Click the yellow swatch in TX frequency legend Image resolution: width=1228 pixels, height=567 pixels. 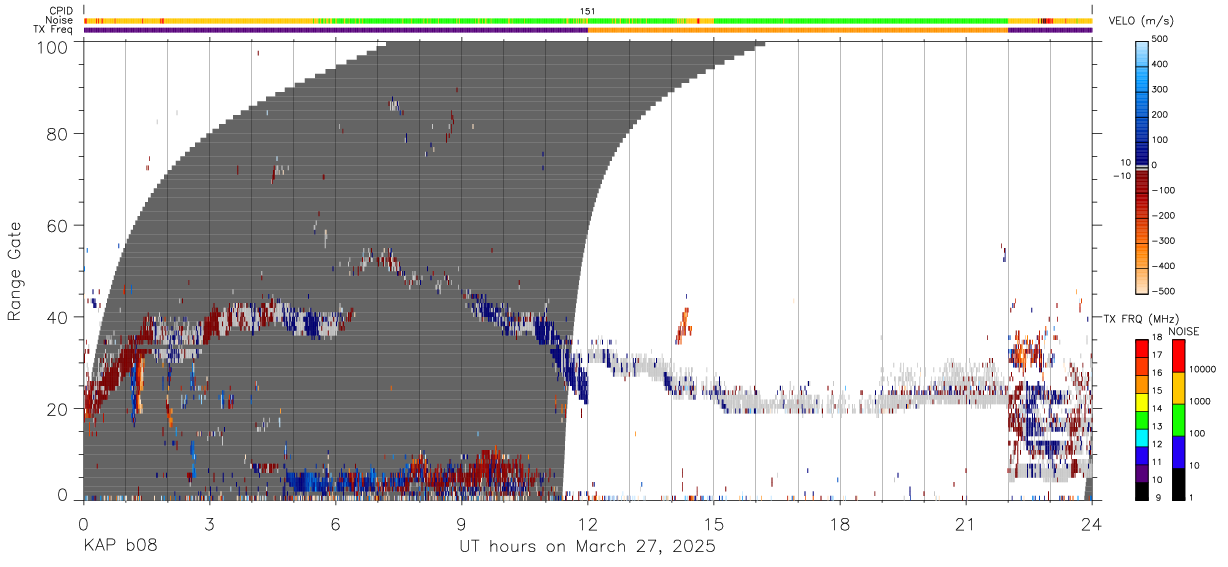coord(1143,403)
